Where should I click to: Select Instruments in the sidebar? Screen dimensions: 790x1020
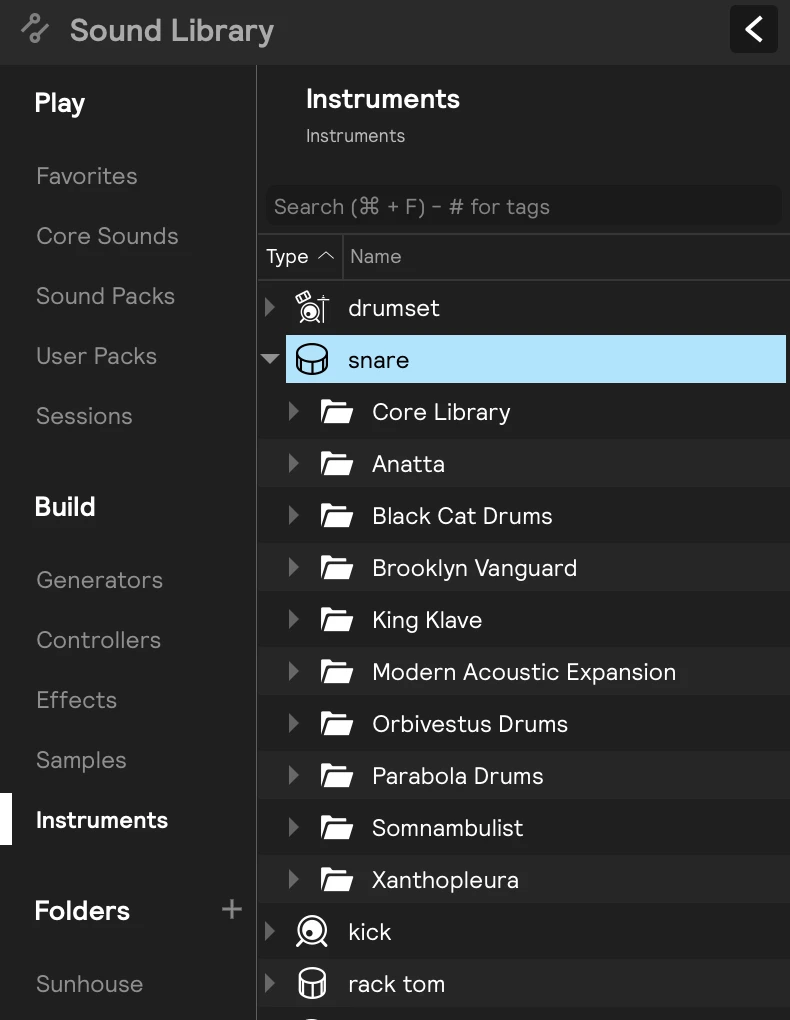[102, 820]
